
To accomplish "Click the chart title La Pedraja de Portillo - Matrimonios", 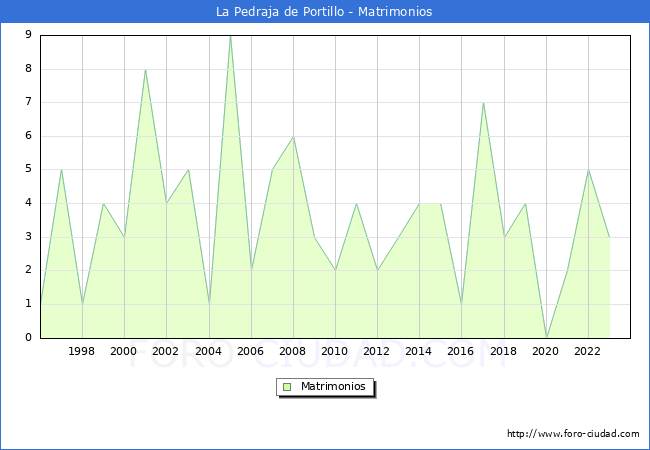I will [324, 12].
